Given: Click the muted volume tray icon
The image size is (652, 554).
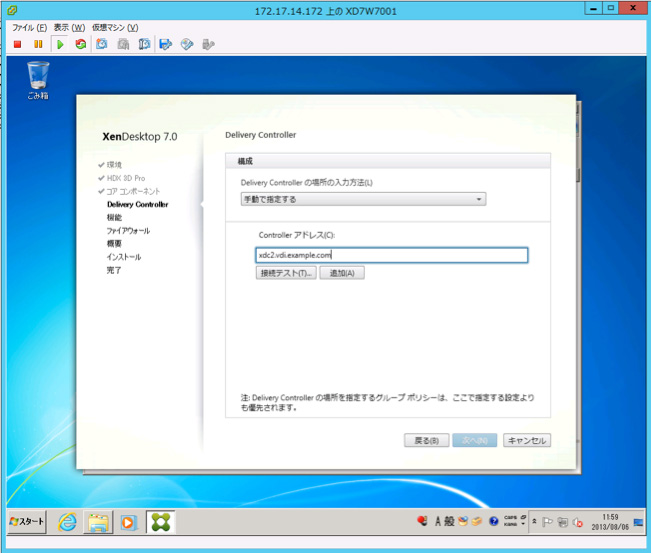Looking at the screenshot, I should (x=578, y=522).
